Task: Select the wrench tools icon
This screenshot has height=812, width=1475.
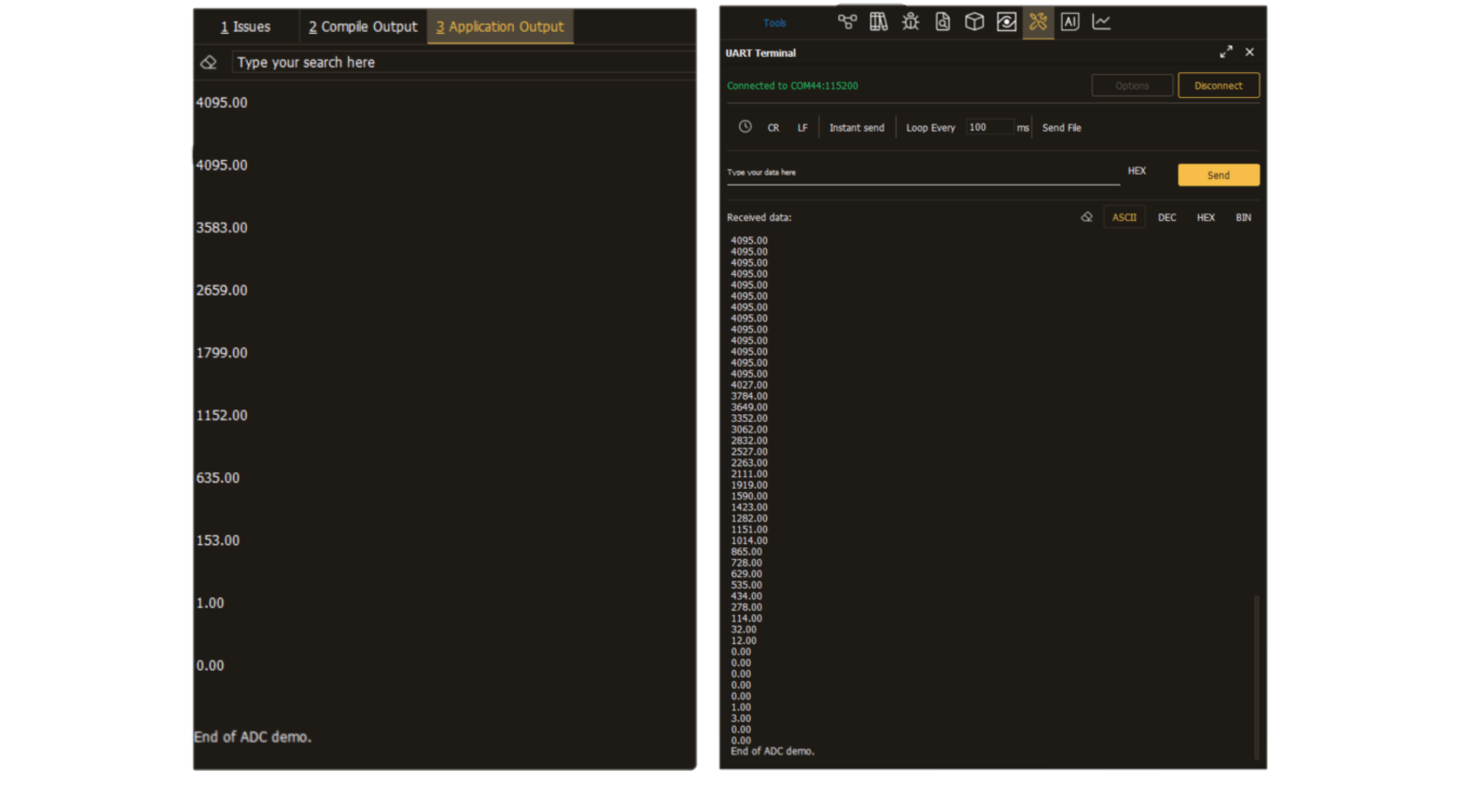Action: pyautogui.click(x=1038, y=22)
